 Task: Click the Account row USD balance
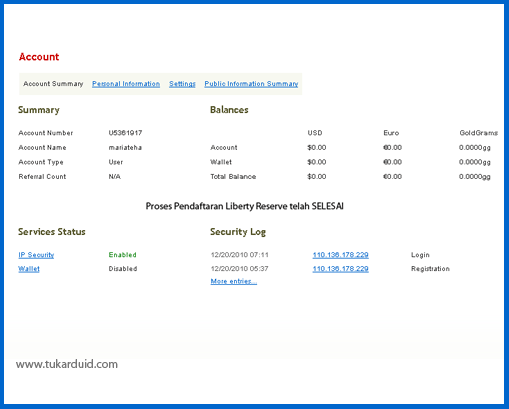(x=316, y=147)
